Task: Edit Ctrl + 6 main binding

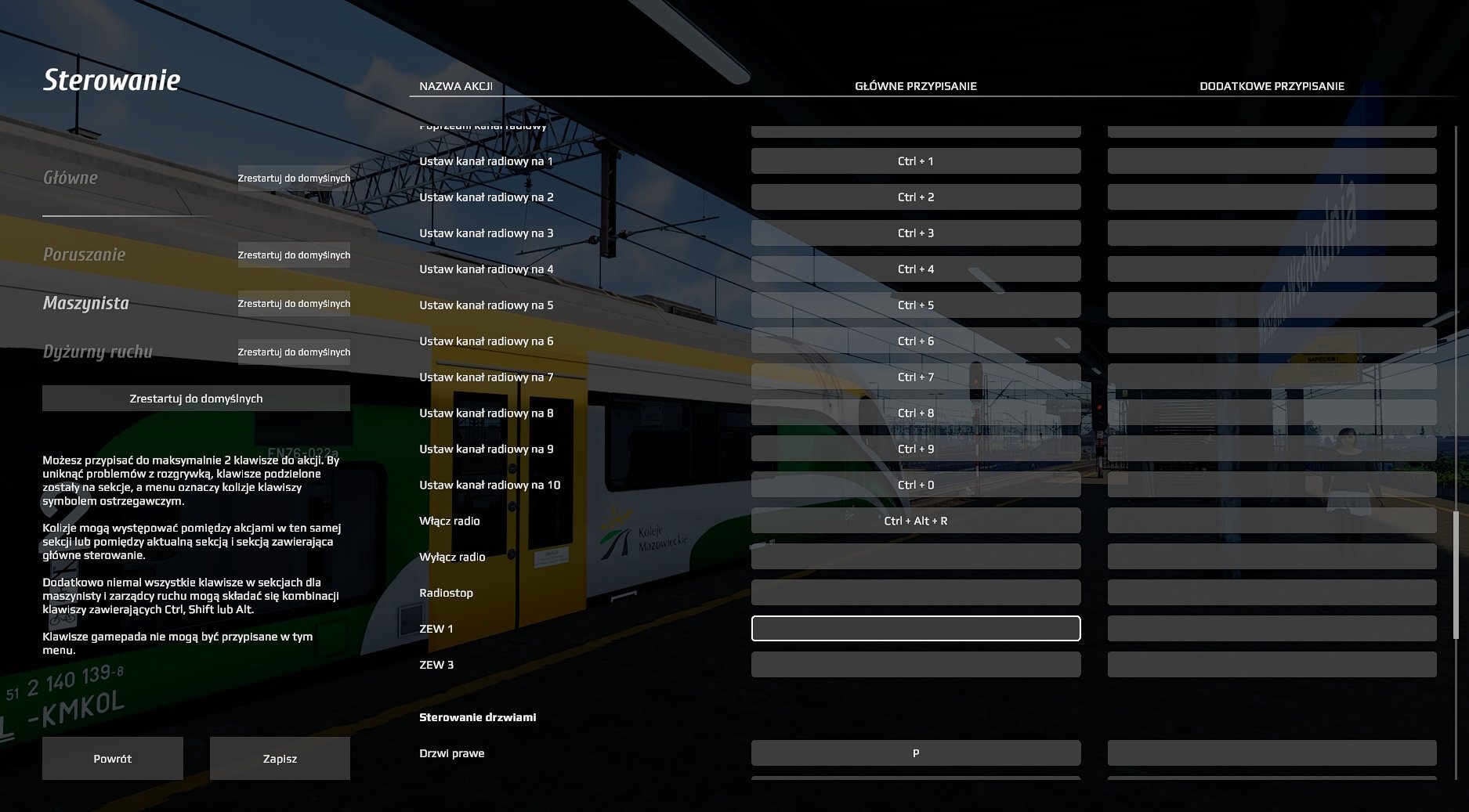Action: [916, 341]
